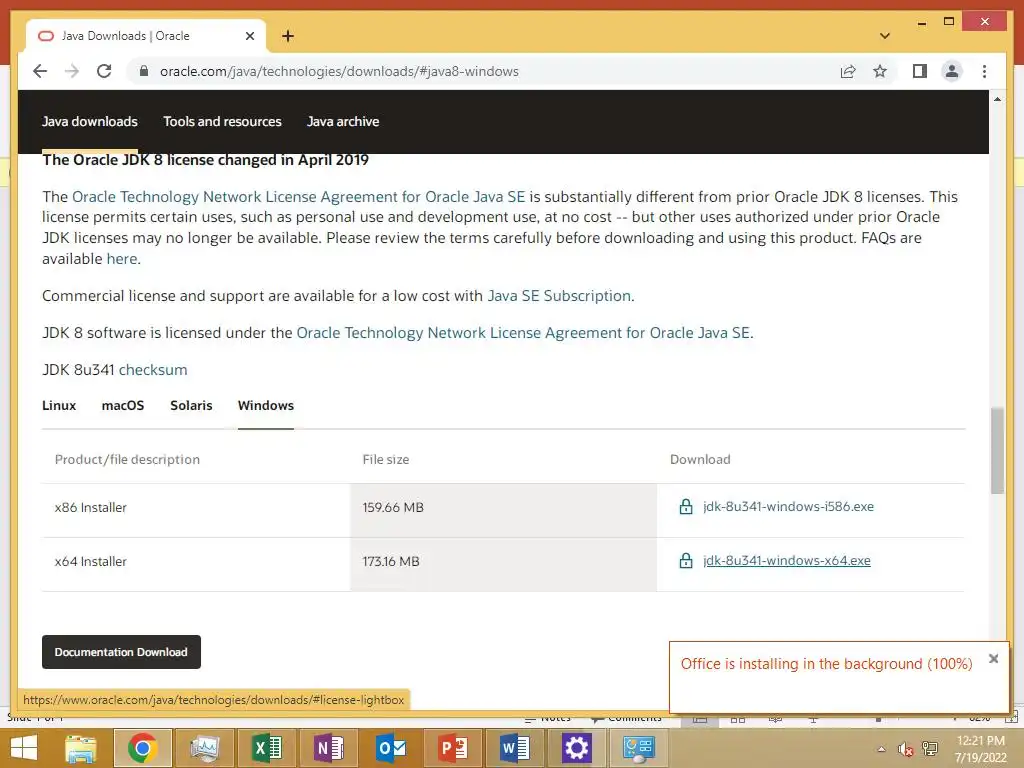The image size is (1024, 768).
Task: Open PowerPoint from taskbar
Action: point(453,748)
